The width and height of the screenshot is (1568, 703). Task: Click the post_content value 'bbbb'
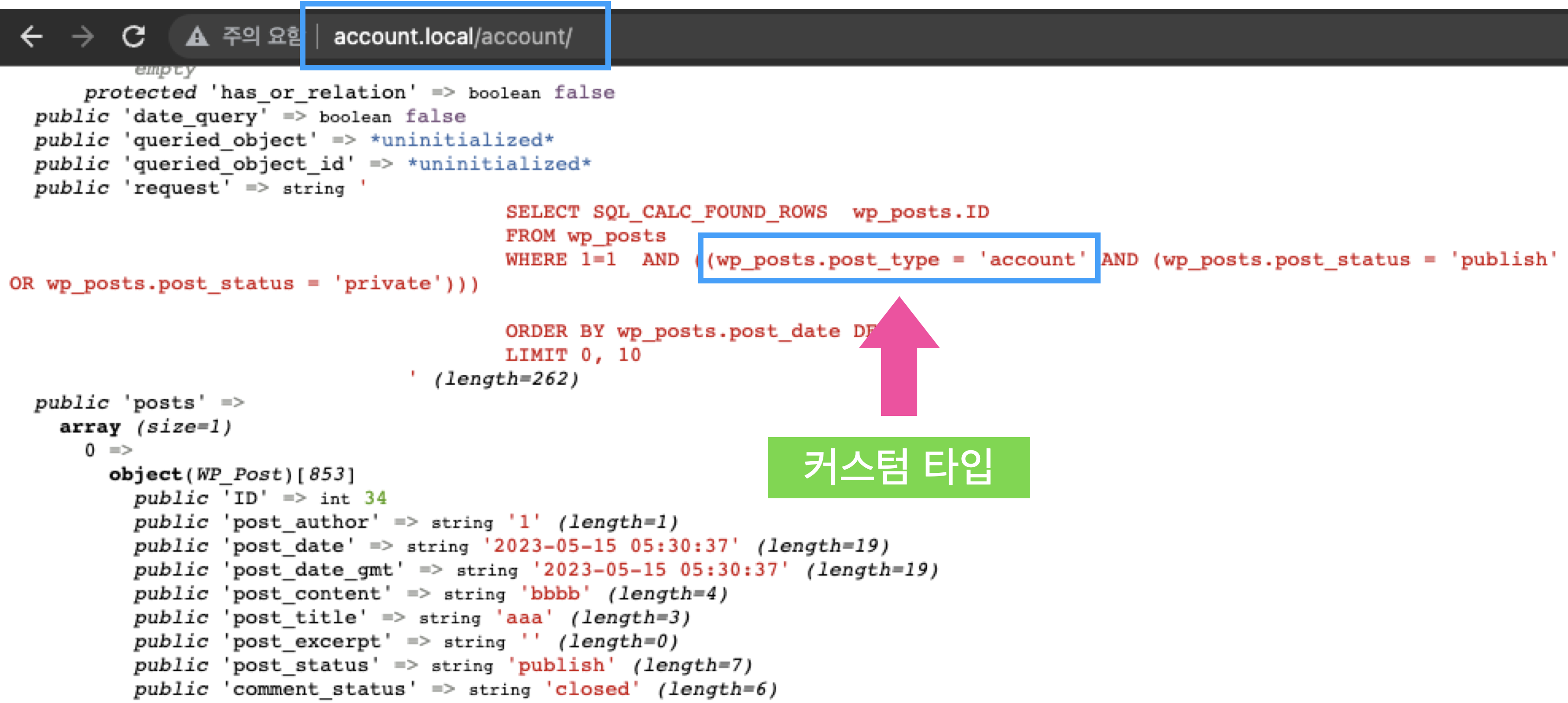[x=554, y=593]
